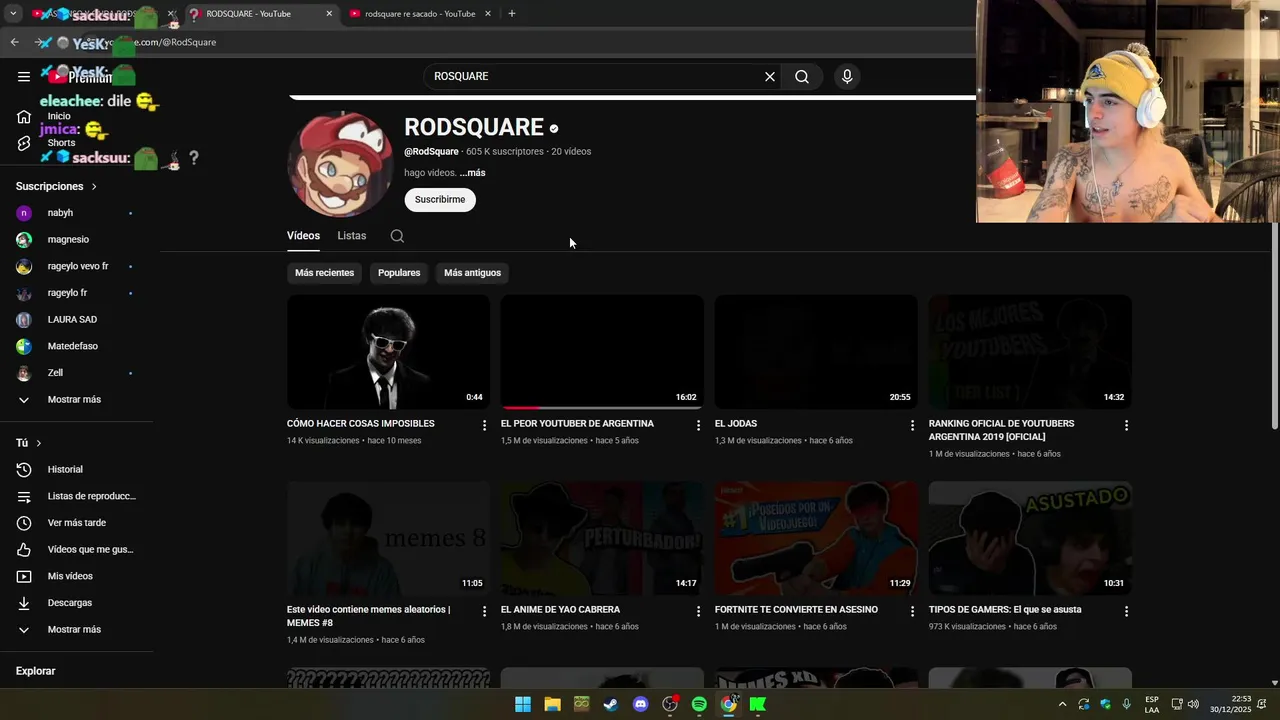Open the Windows Start menu
The width and height of the screenshot is (1280, 720).
point(523,704)
